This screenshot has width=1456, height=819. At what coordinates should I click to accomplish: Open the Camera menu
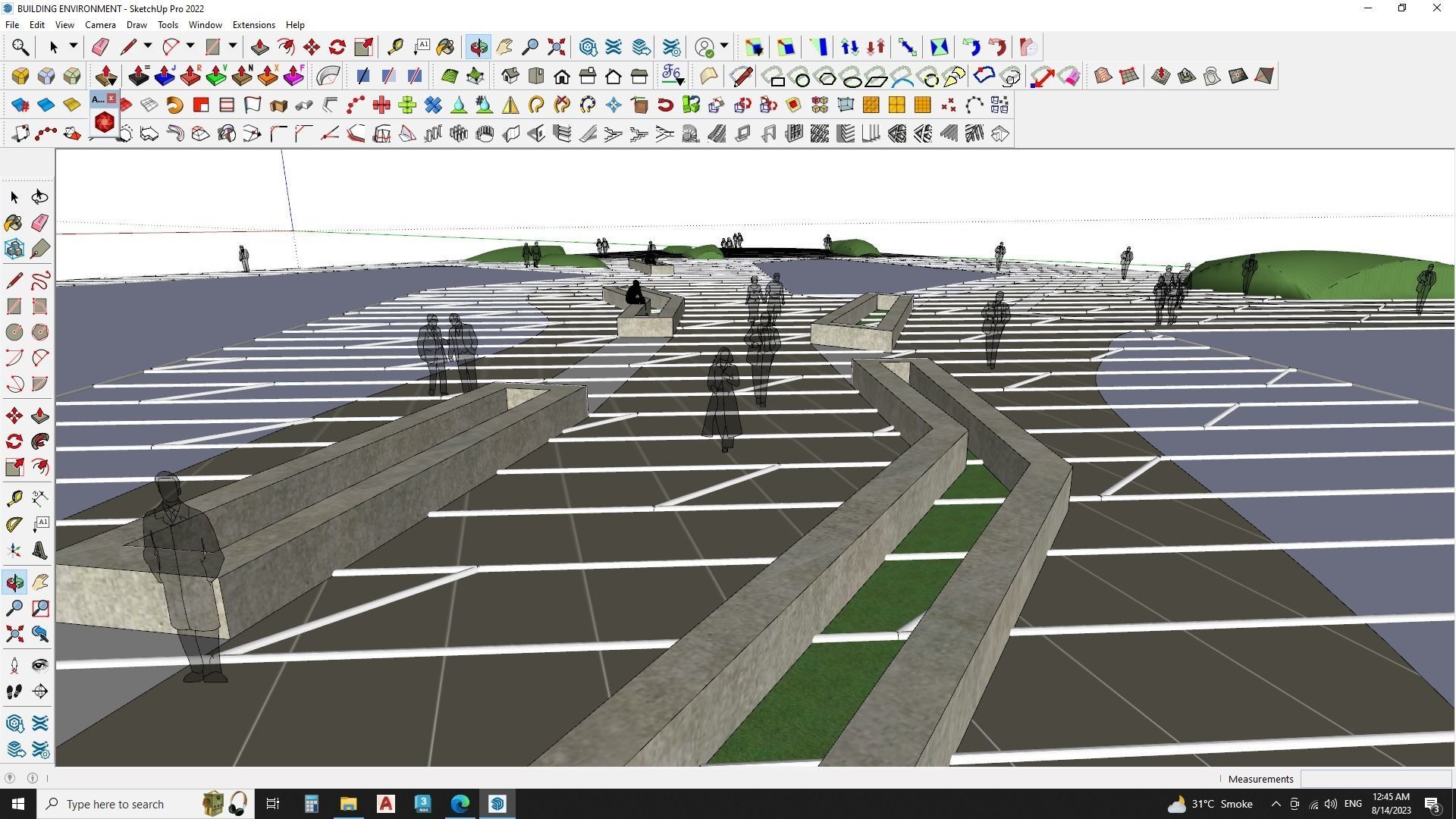(x=100, y=25)
